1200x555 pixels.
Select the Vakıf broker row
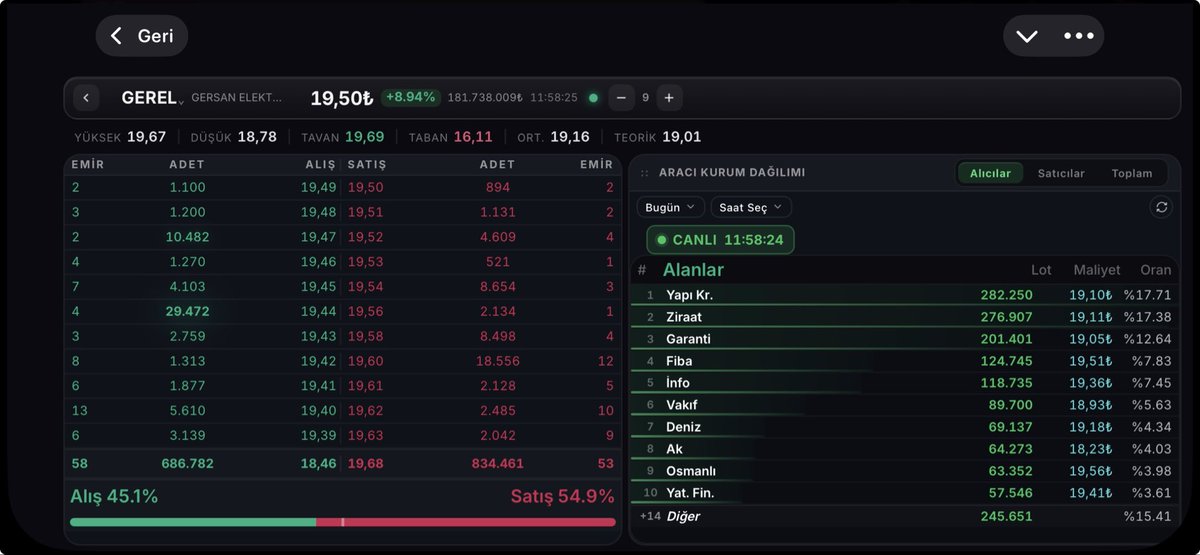pyautogui.click(x=905, y=405)
